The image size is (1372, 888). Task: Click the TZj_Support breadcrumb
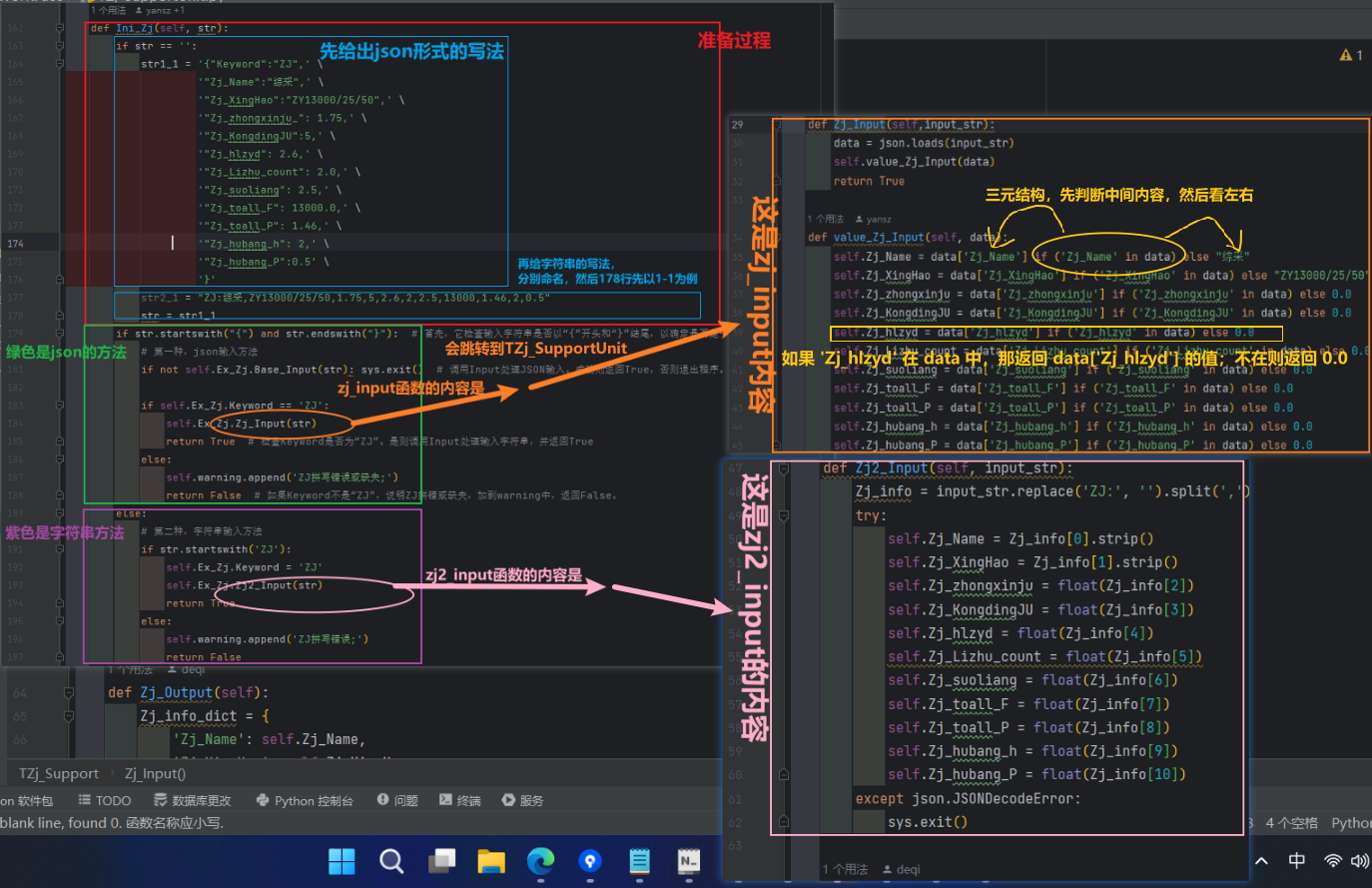coord(59,773)
